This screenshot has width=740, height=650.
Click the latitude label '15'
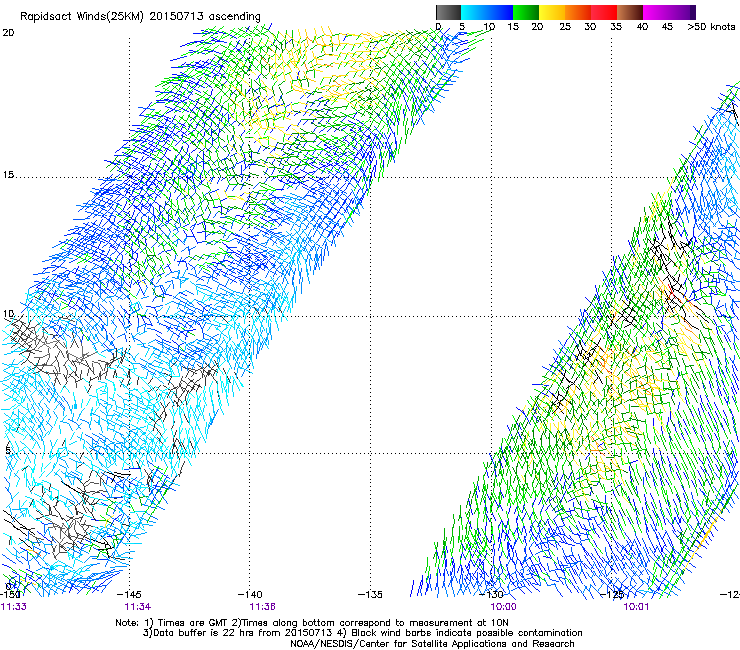8,175
